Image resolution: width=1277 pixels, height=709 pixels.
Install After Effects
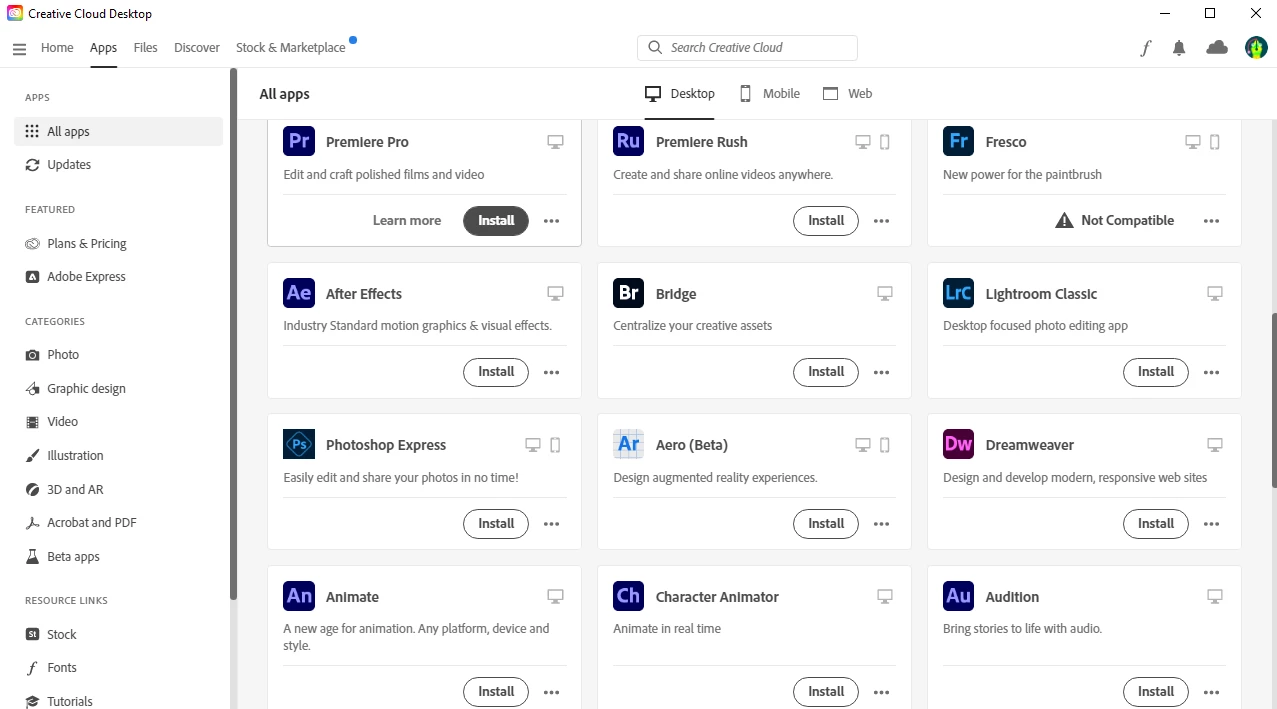pyautogui.click(x=496, y=372)
